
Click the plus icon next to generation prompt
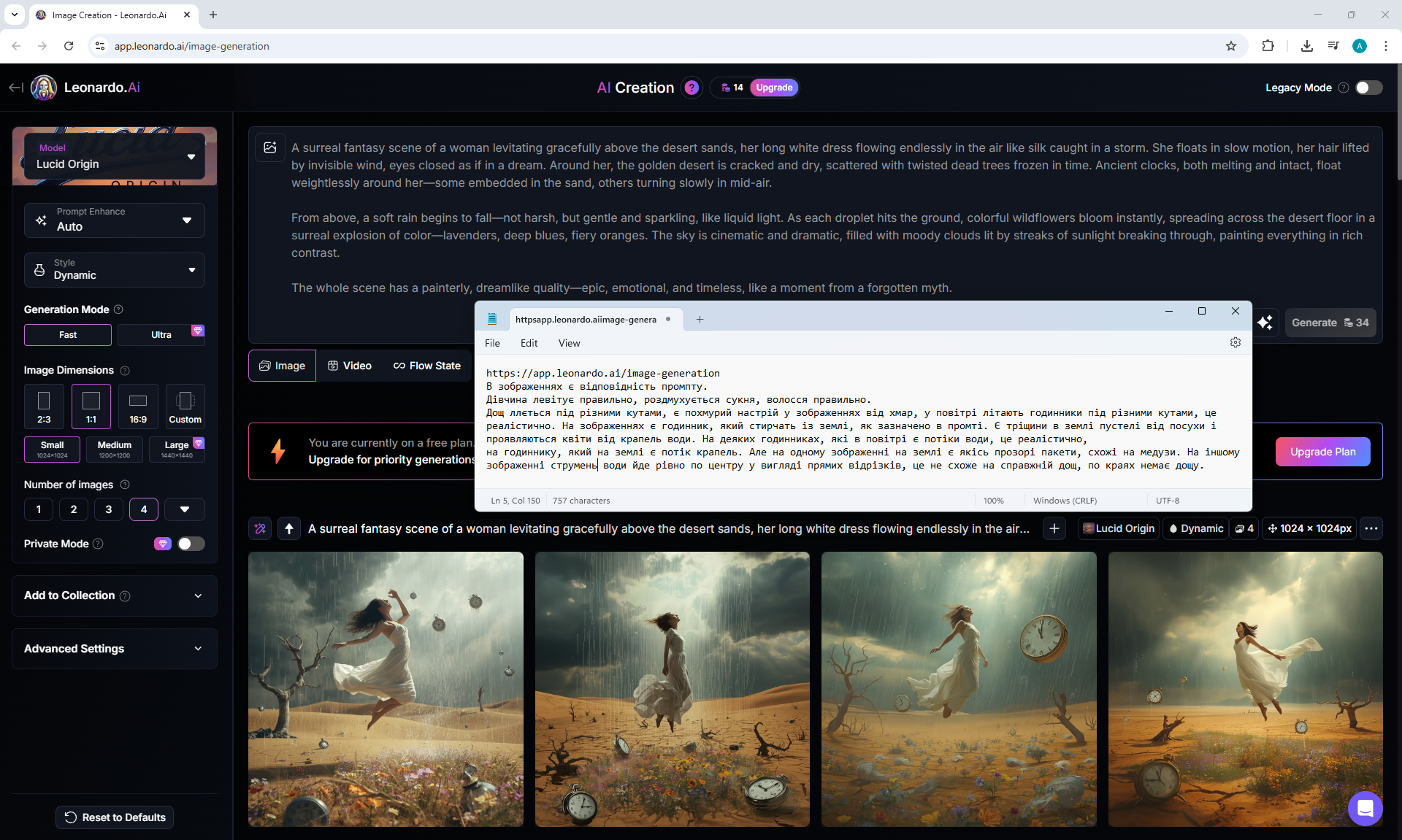pos(1054,528)
